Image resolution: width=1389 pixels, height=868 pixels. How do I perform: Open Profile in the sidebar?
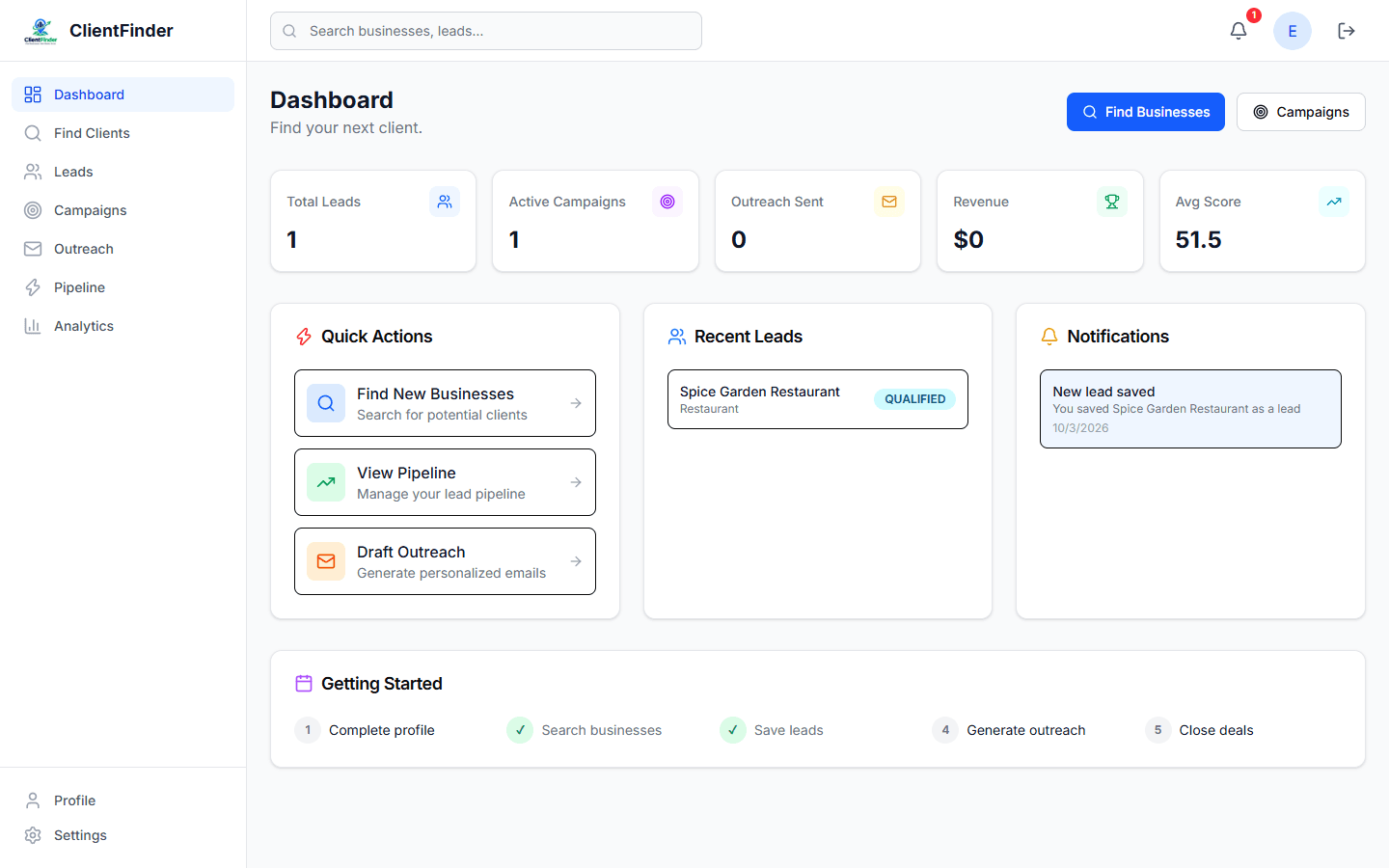(123, 800)
